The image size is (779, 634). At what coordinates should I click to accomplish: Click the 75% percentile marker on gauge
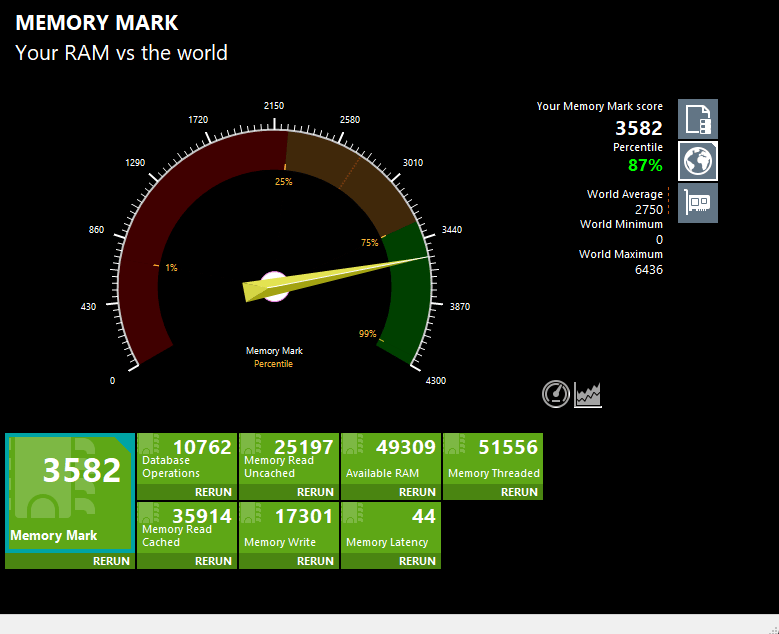369,242
